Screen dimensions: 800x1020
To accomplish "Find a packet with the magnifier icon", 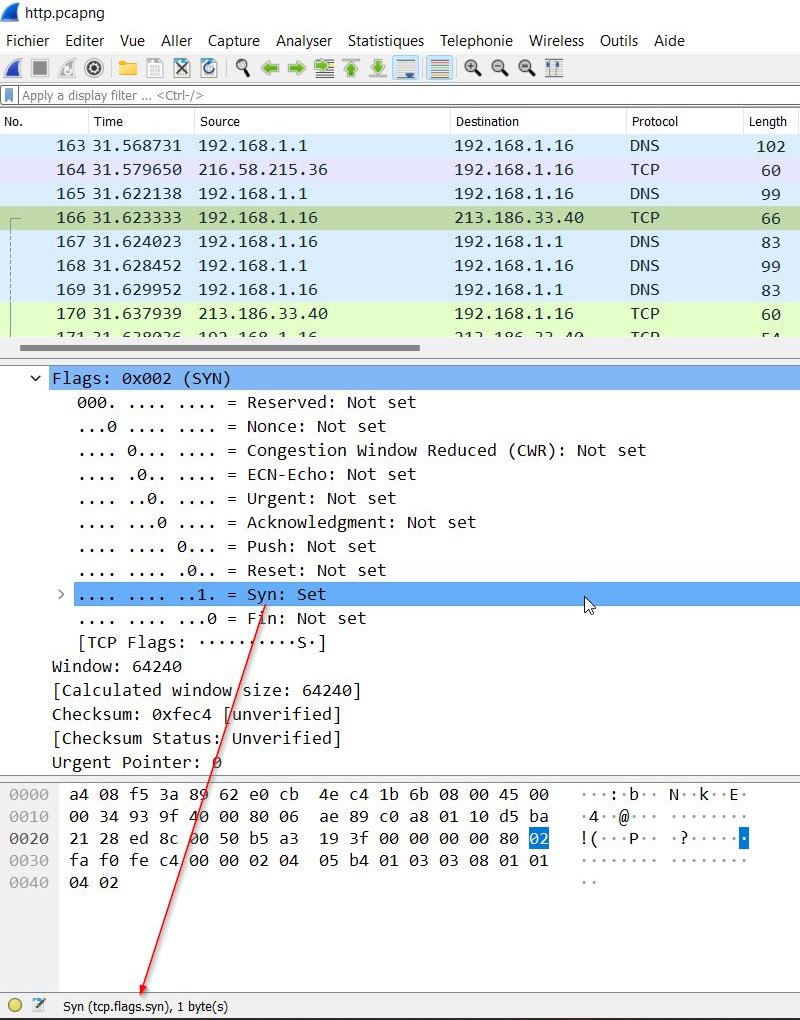I will 243,68.
